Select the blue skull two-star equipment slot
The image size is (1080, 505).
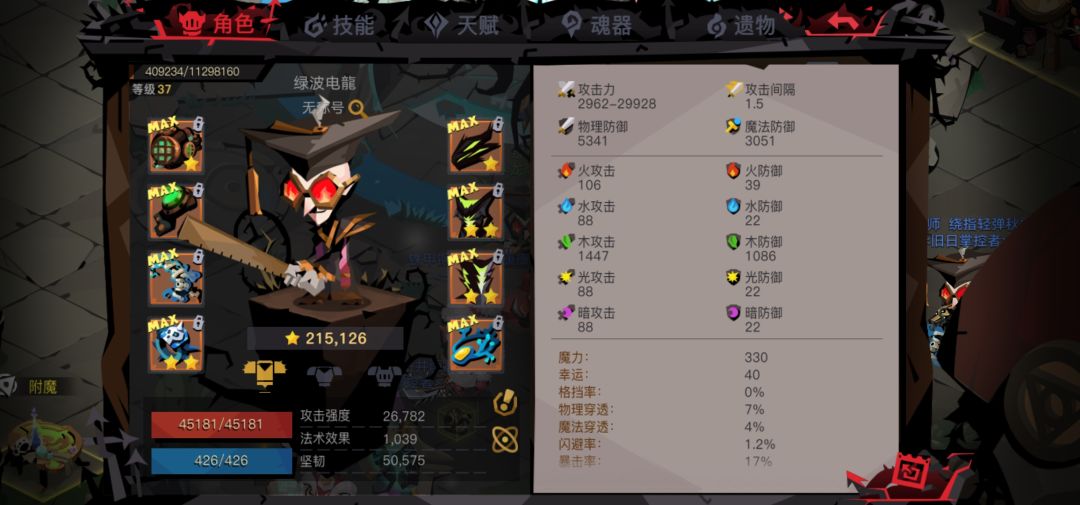click(x=176, y=344)
